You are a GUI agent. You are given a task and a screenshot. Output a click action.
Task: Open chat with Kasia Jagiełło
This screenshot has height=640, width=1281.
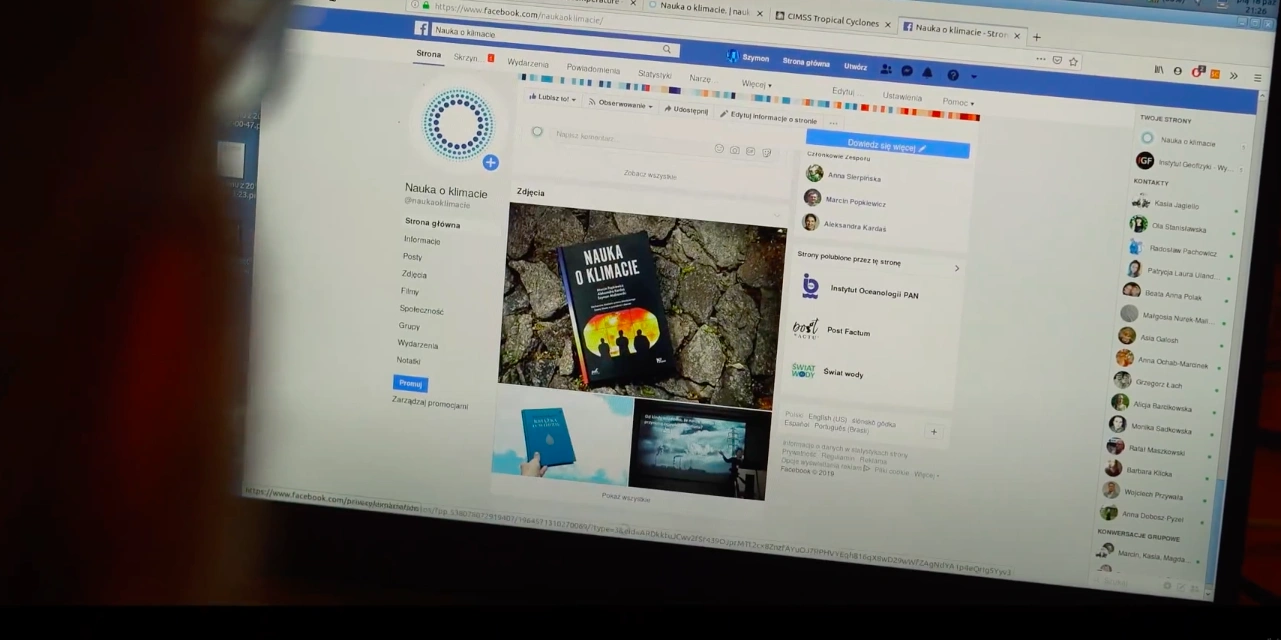pos(1175,204)
